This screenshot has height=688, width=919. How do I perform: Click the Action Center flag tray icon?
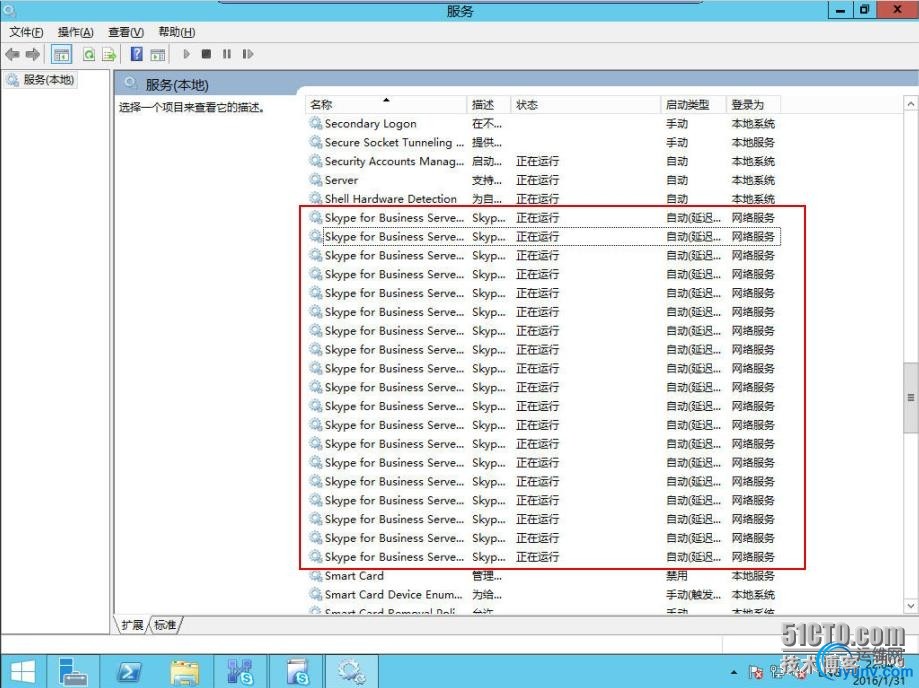(x=756, y=672)
